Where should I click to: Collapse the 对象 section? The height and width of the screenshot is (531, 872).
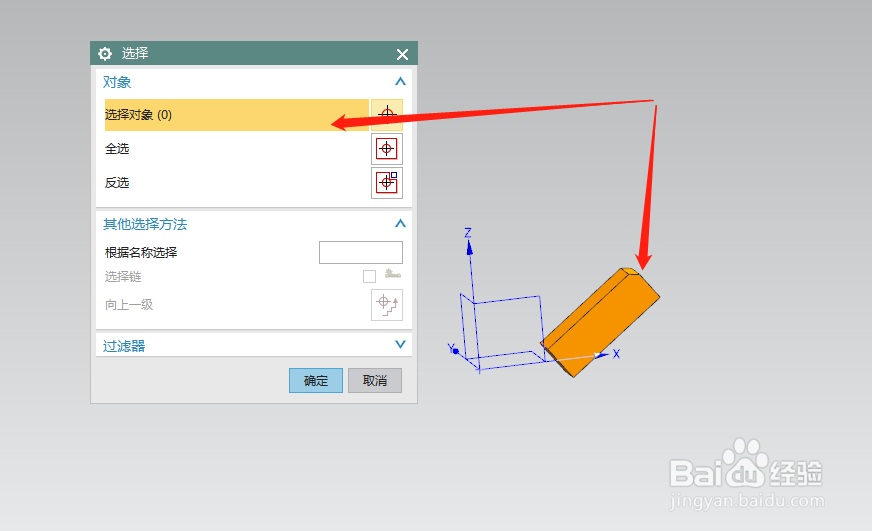click(400, 82)
